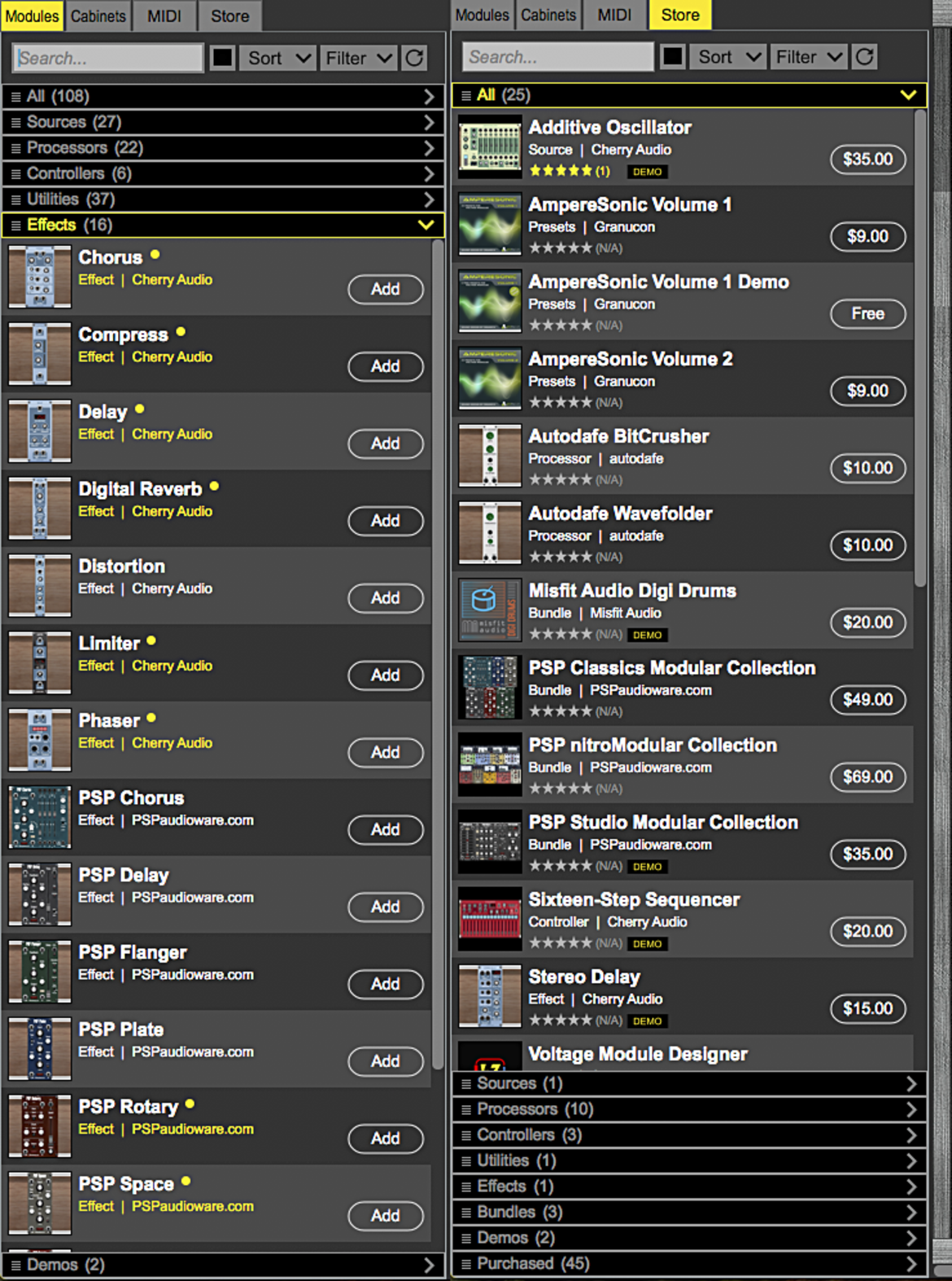
Task: Click the Limiter module icon
Action: [40, 663]
